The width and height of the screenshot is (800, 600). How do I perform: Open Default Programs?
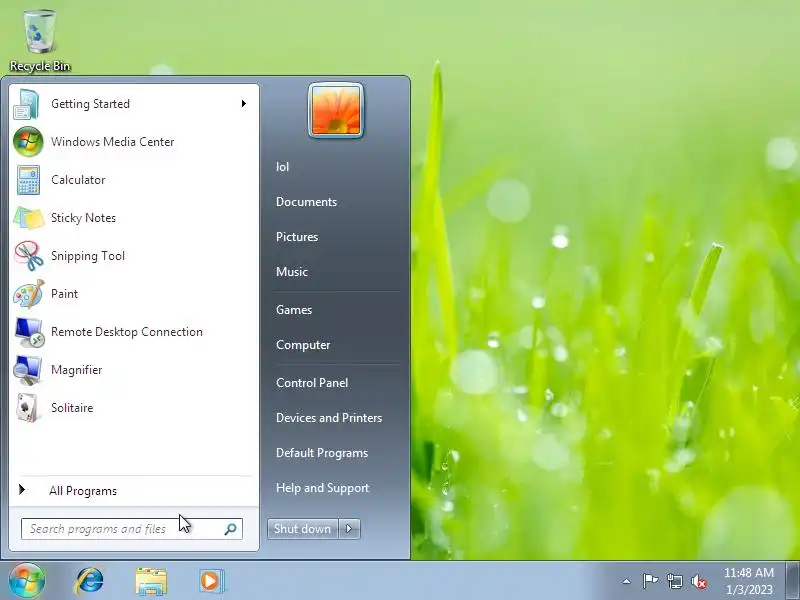(321, 453)
